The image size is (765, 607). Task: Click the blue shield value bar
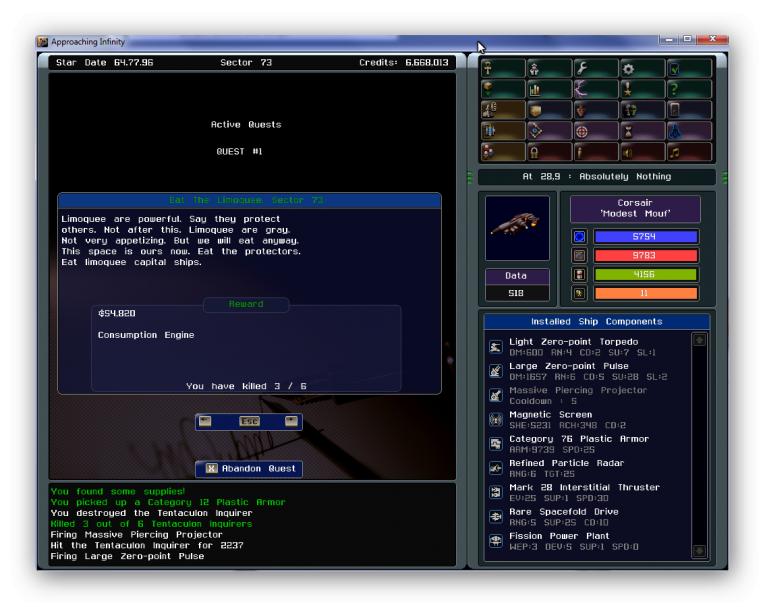(x=645, y=237)
